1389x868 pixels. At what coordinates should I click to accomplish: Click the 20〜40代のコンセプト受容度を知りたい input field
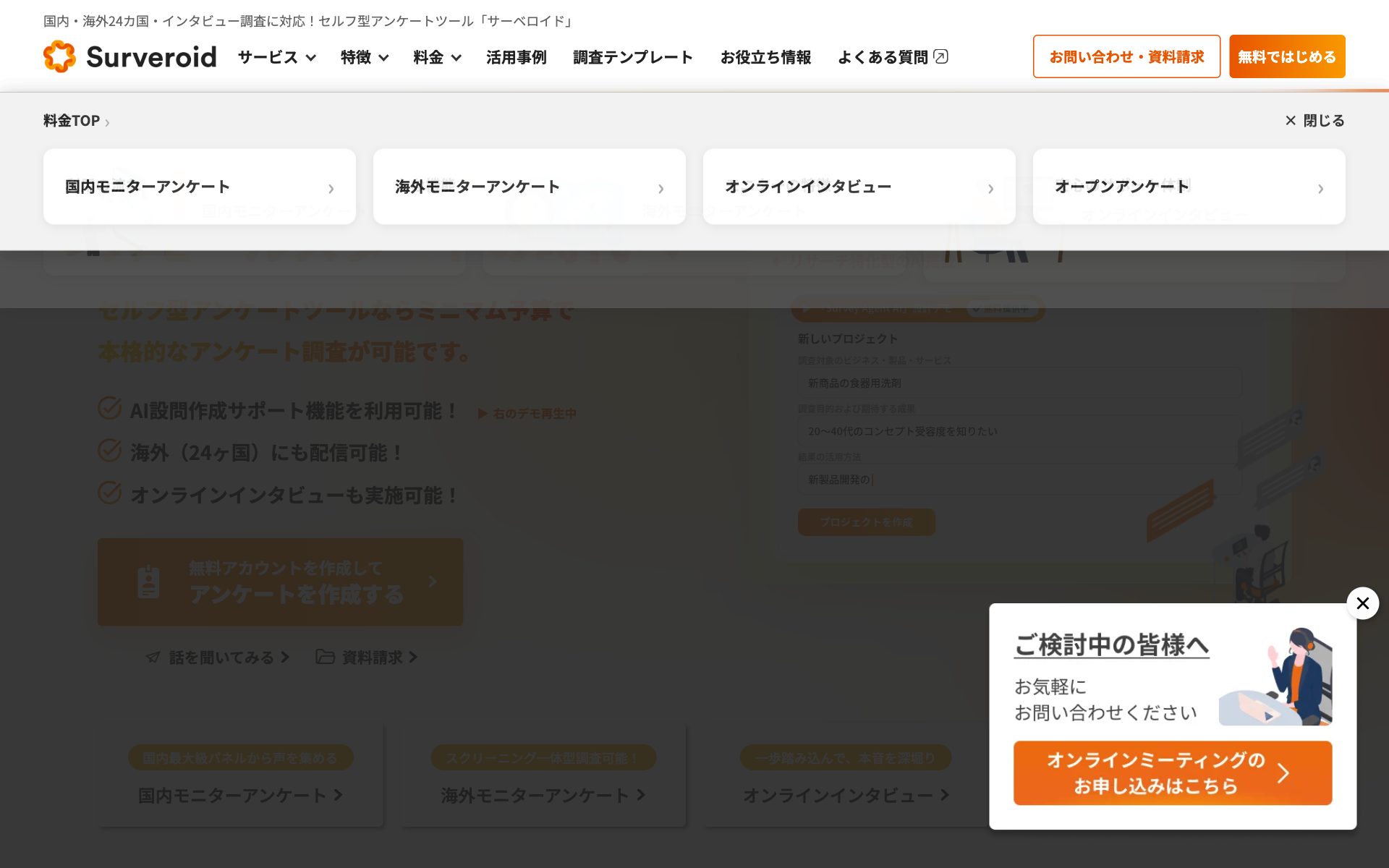pos(1019,431)
